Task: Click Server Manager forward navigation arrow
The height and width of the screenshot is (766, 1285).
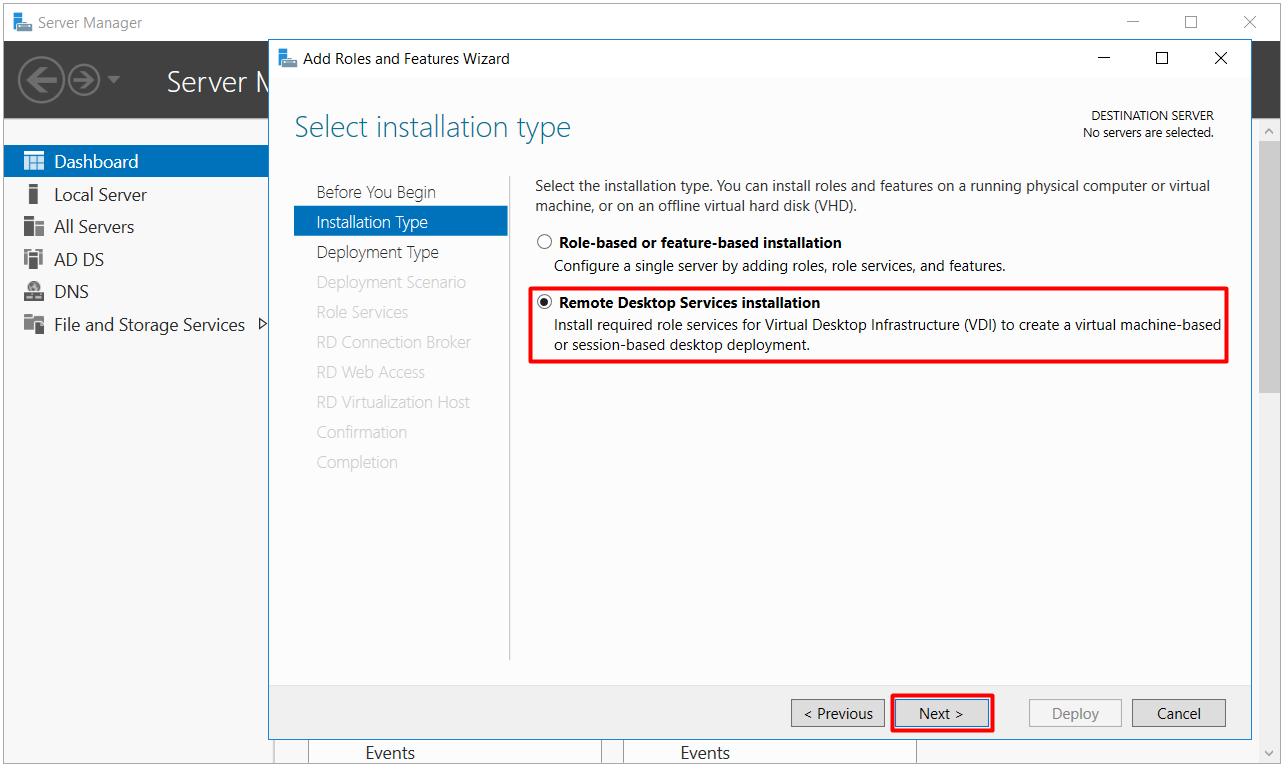Action: (84, 79)
